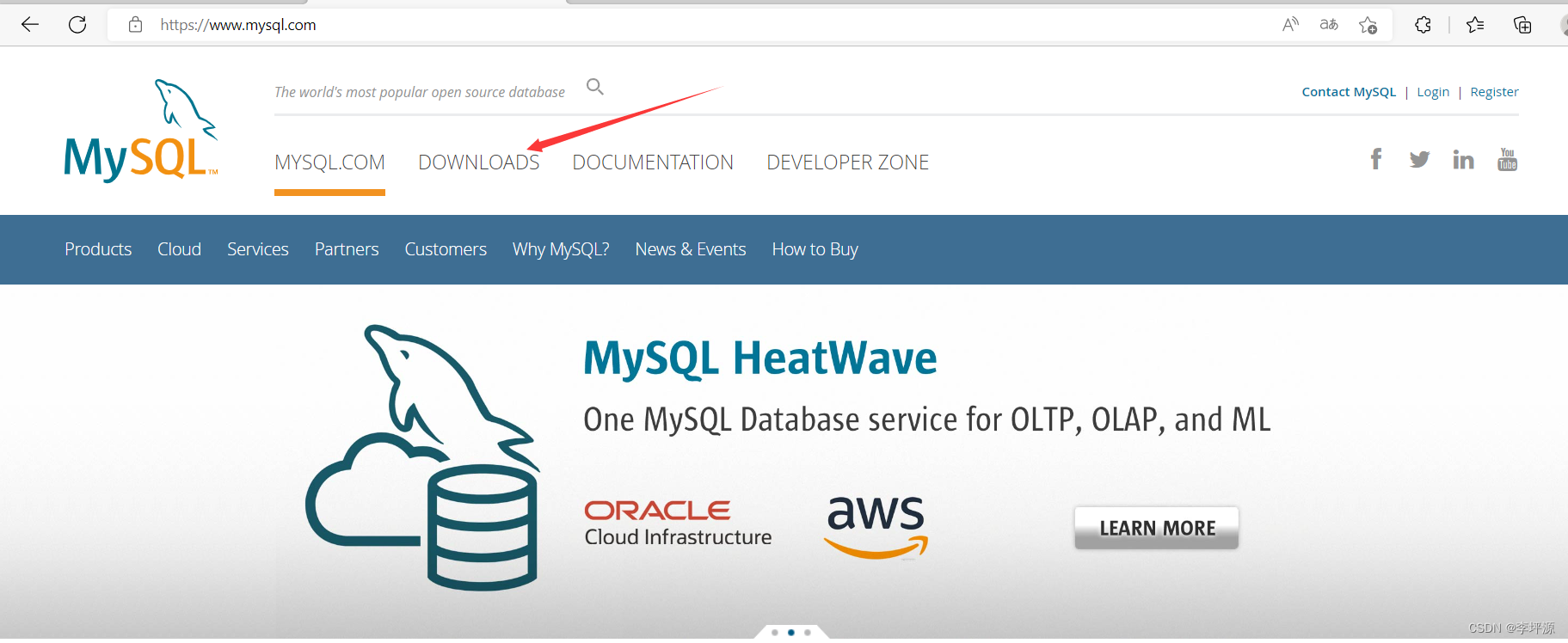Open the DOWNLOADS tab

[478, 162]
